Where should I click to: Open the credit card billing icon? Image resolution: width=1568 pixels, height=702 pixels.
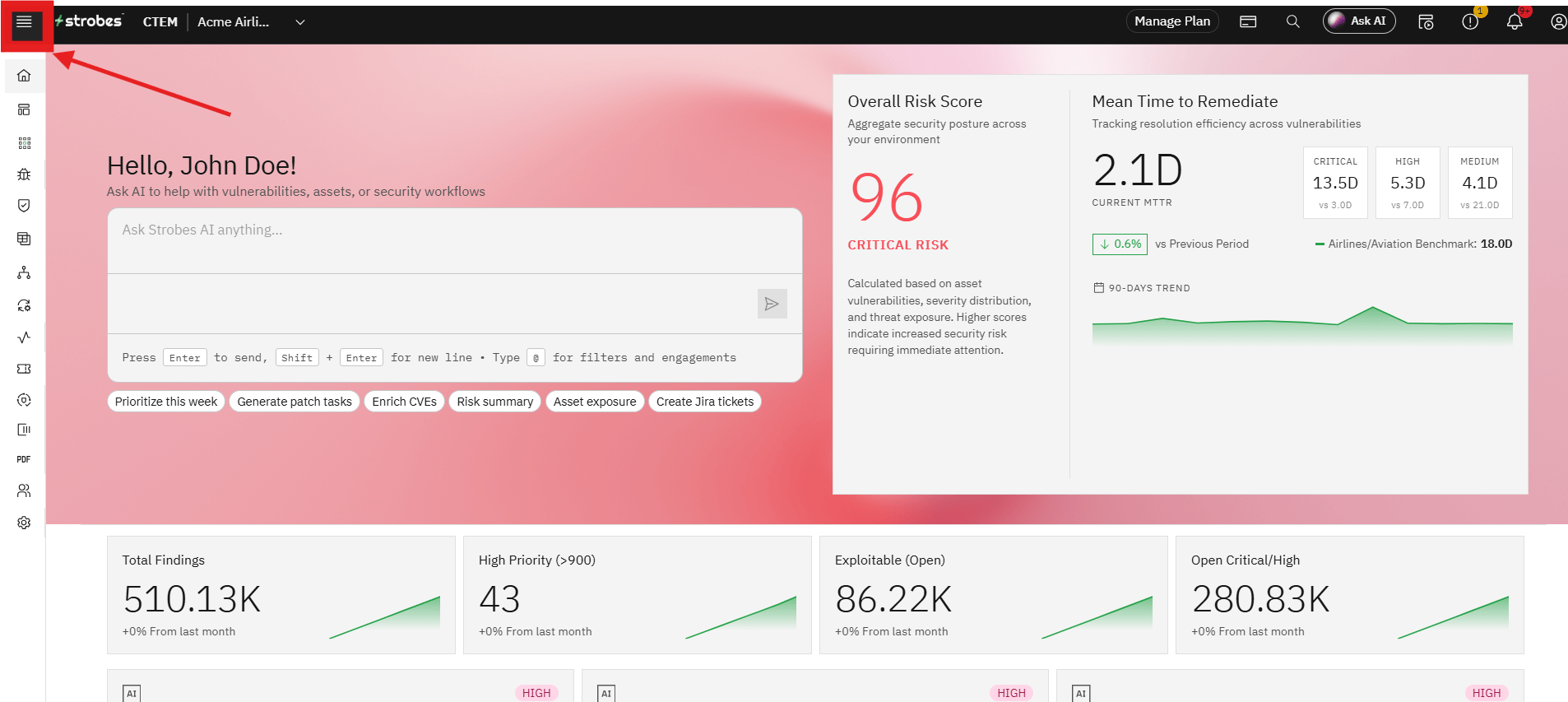[x=1248, y=21]
